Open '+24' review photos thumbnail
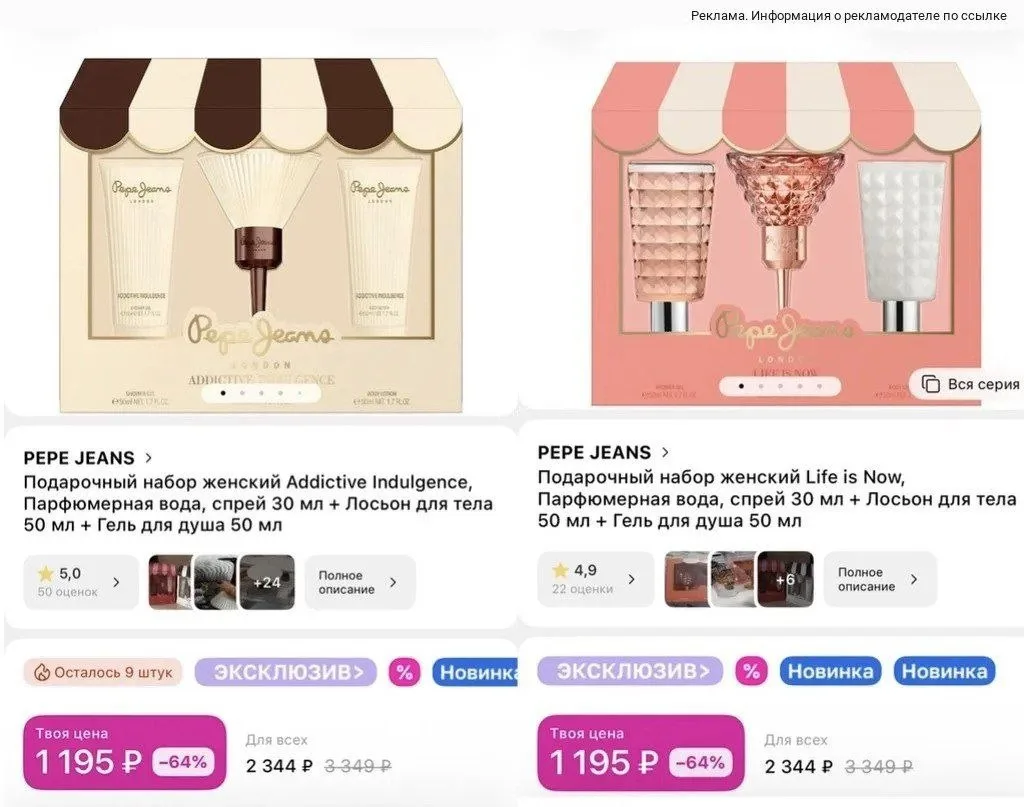 [267, 582]
